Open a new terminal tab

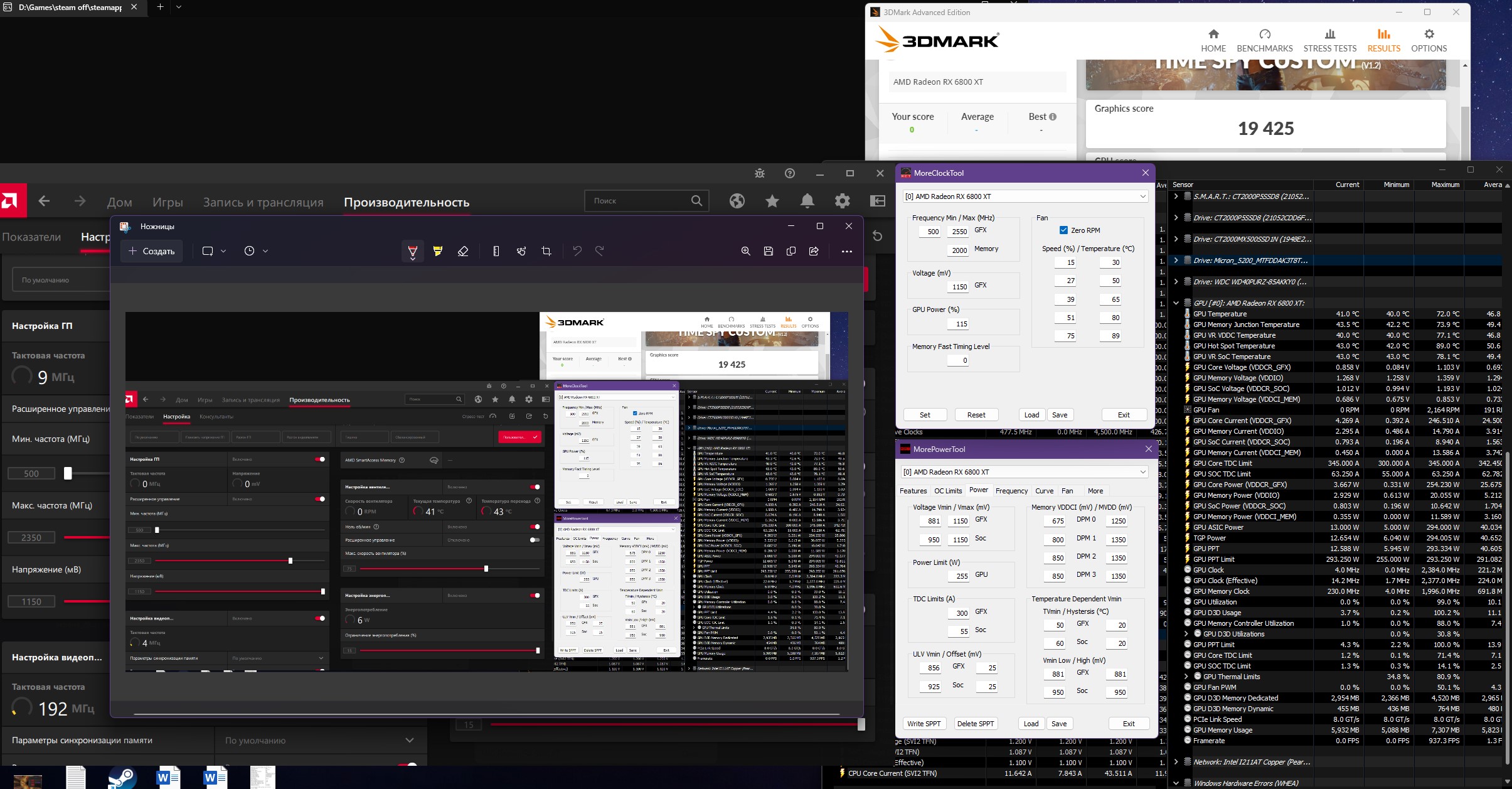click(160, 7)
